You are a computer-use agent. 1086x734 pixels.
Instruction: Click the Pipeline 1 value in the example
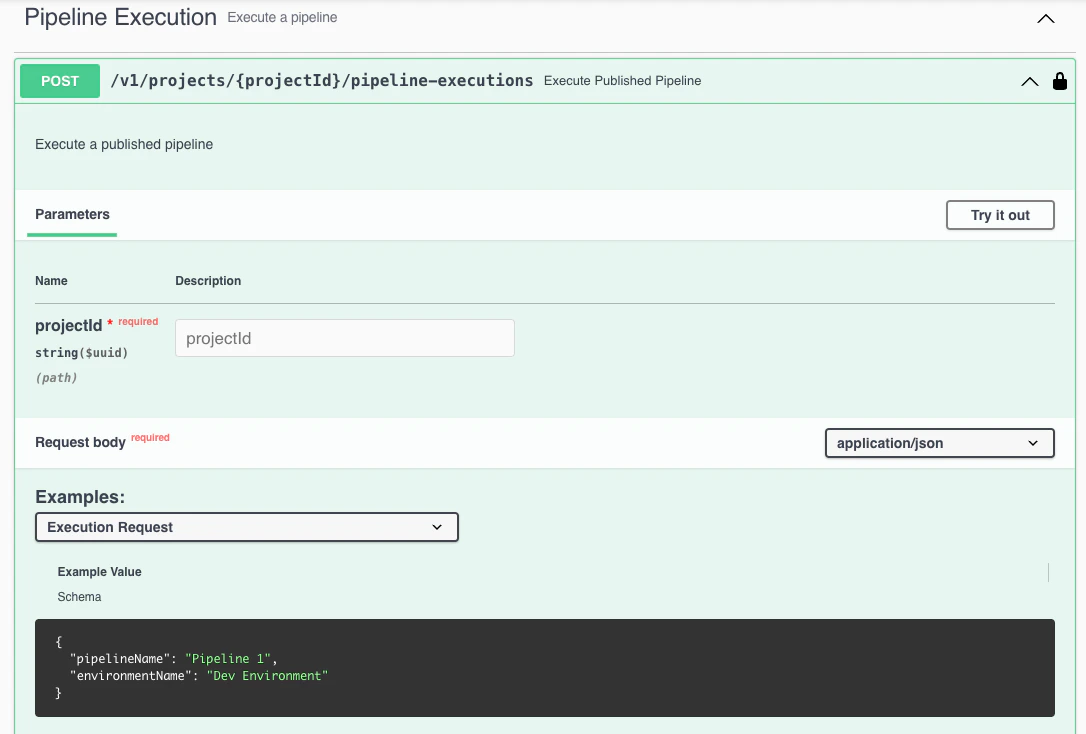[228, 658]
